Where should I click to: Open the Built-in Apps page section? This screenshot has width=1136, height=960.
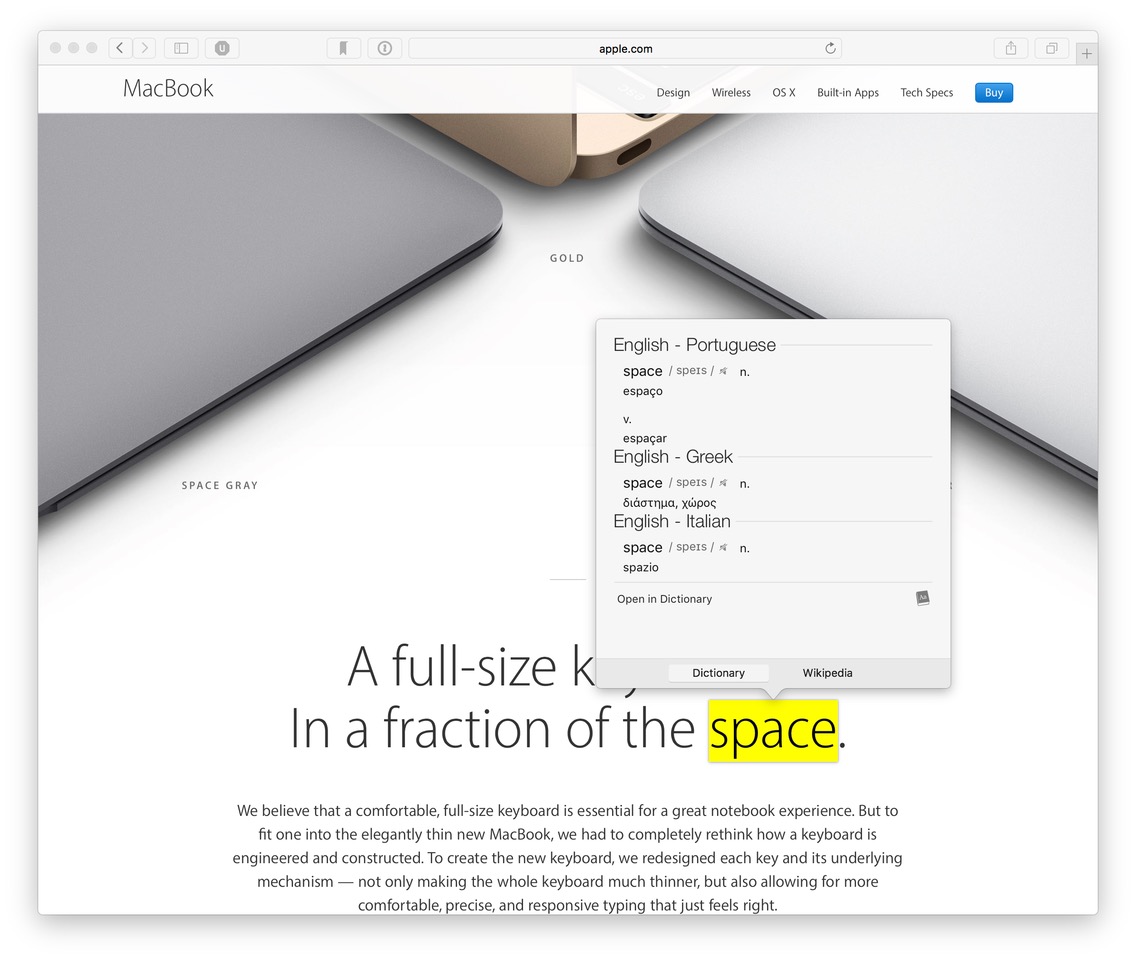point(848,93)
